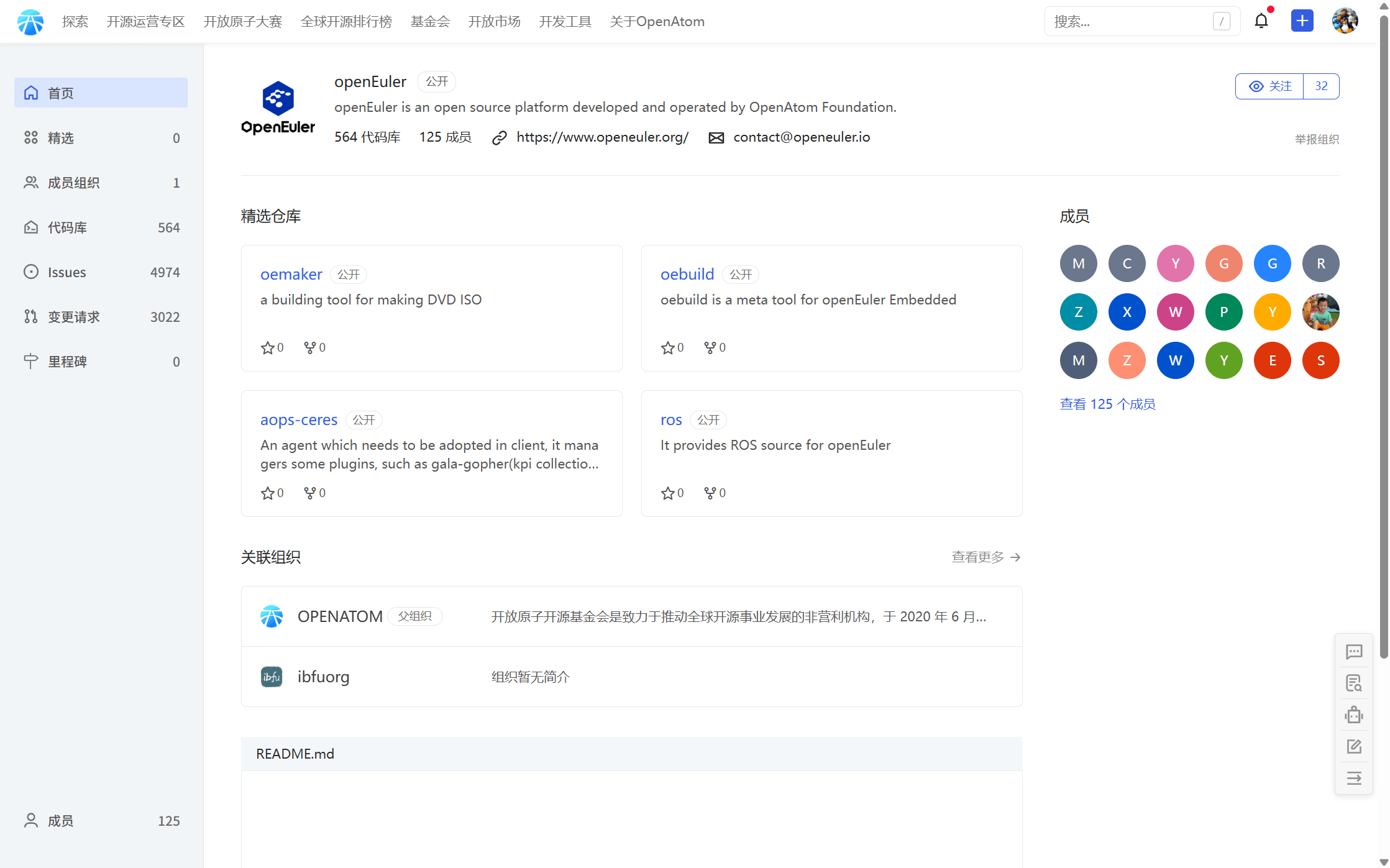Open the oebuild repository link
The image size is (1390, 868).
coord(687,274)
